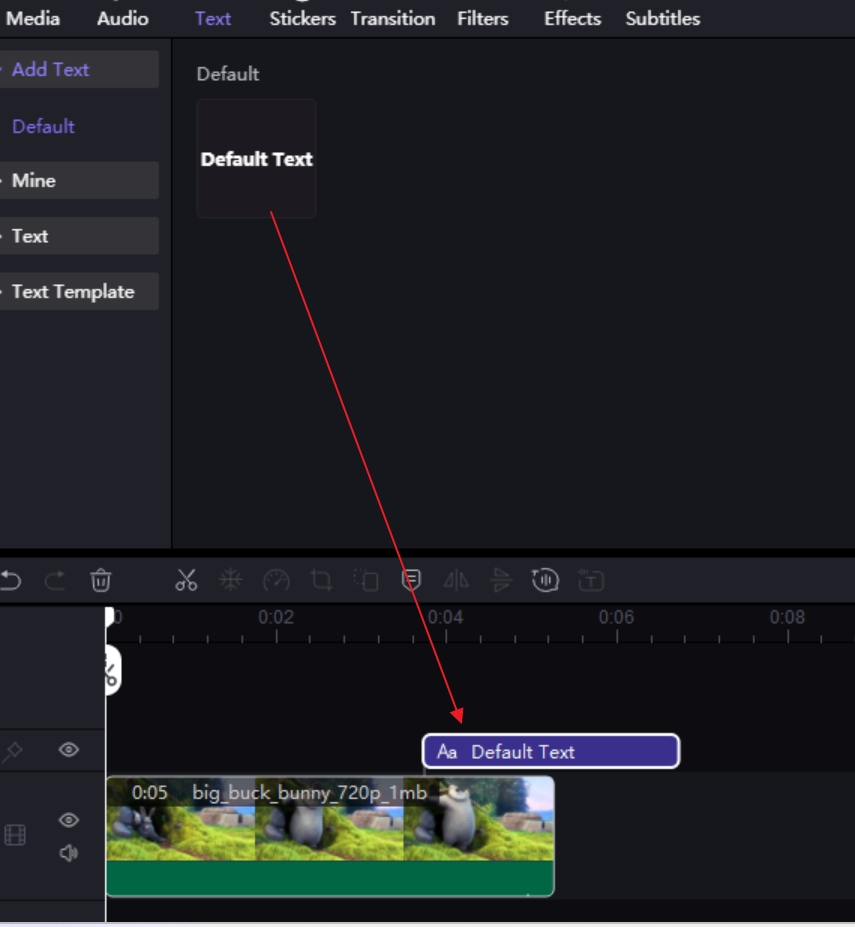Expand the Text Template section
Screen dimensions: 855x927
73,291
